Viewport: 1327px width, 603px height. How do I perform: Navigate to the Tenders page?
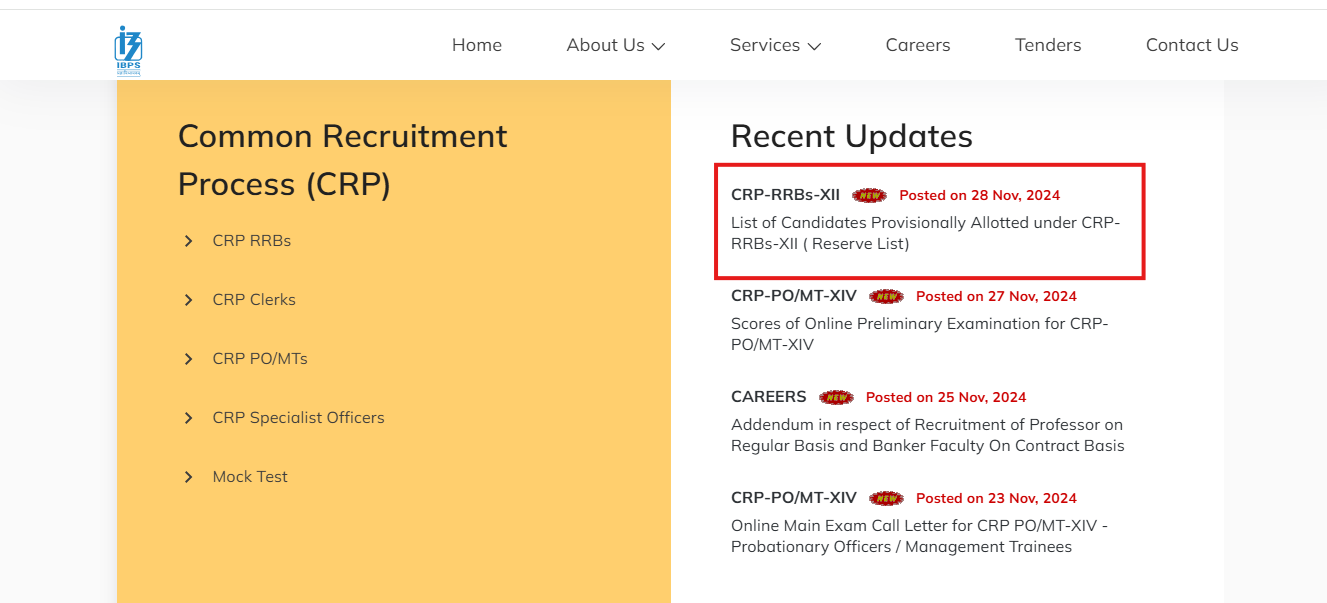[x=1048, y=44]
